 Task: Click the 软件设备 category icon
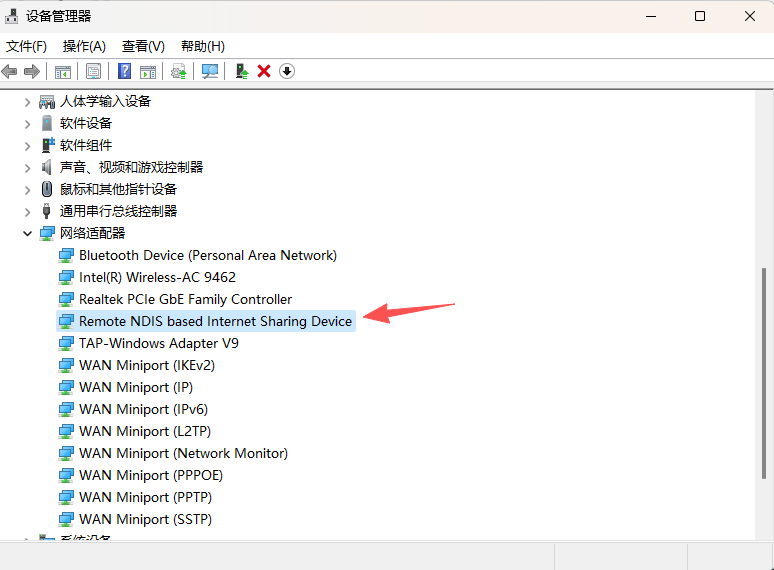coord(47,123)
